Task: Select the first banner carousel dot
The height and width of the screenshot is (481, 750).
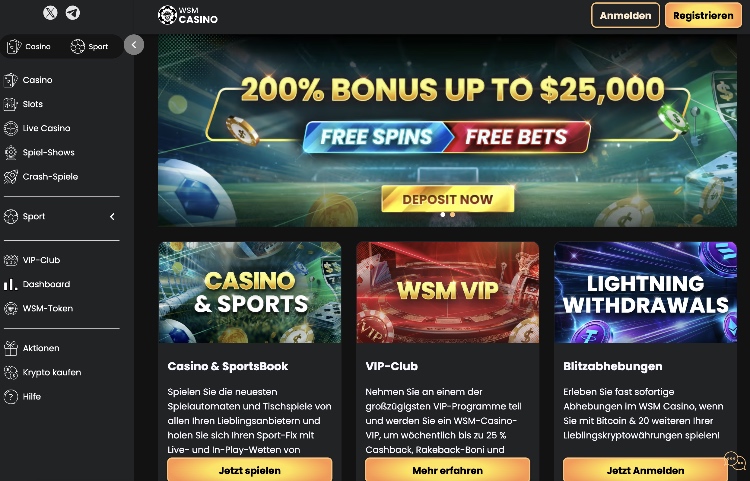Action: pyautogui.click(x=442, y=215)
